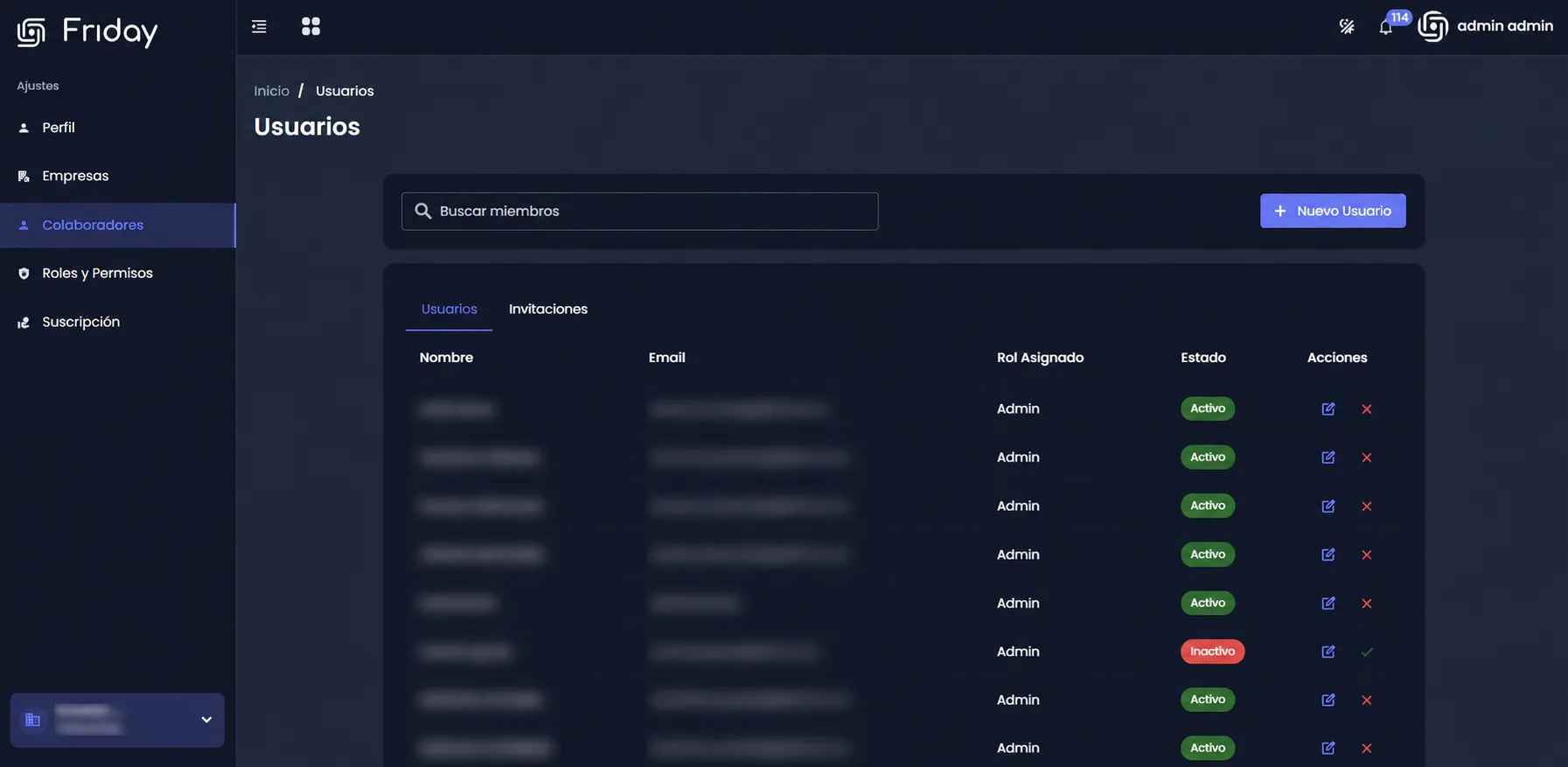
Task: Delete the user just above the Inactivo row
Action: point(1366,603)
